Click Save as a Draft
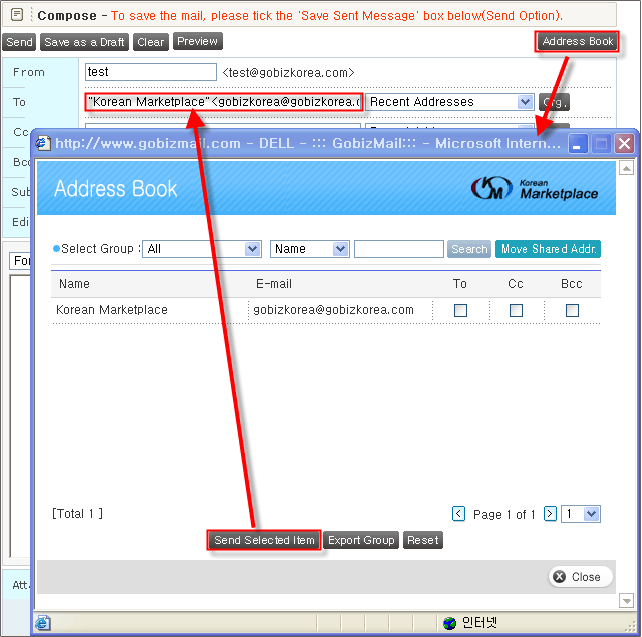 point(84,42)
